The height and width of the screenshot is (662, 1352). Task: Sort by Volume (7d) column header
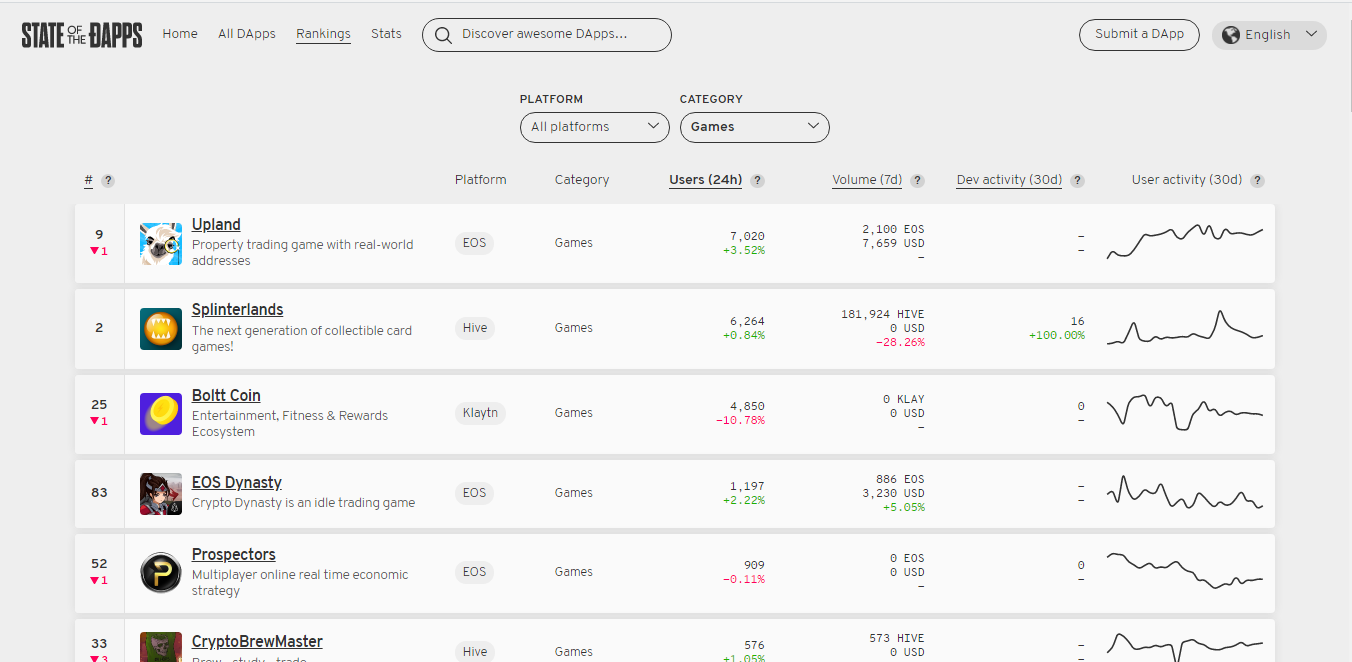(867, 181)
